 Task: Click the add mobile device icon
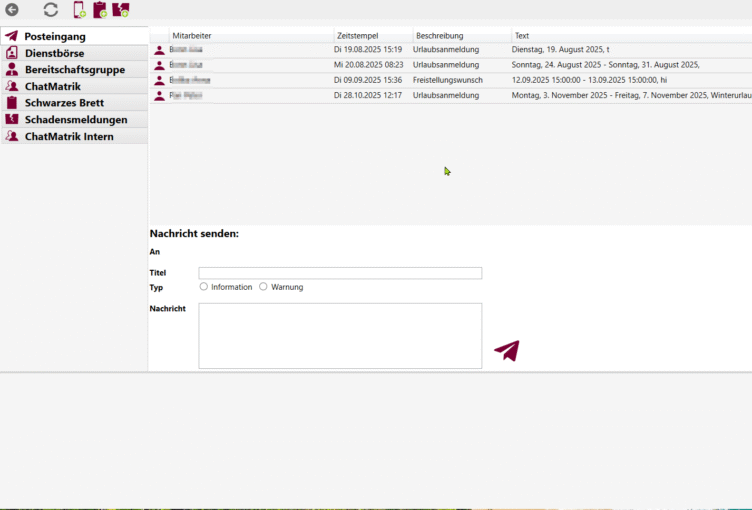[79, 10]
